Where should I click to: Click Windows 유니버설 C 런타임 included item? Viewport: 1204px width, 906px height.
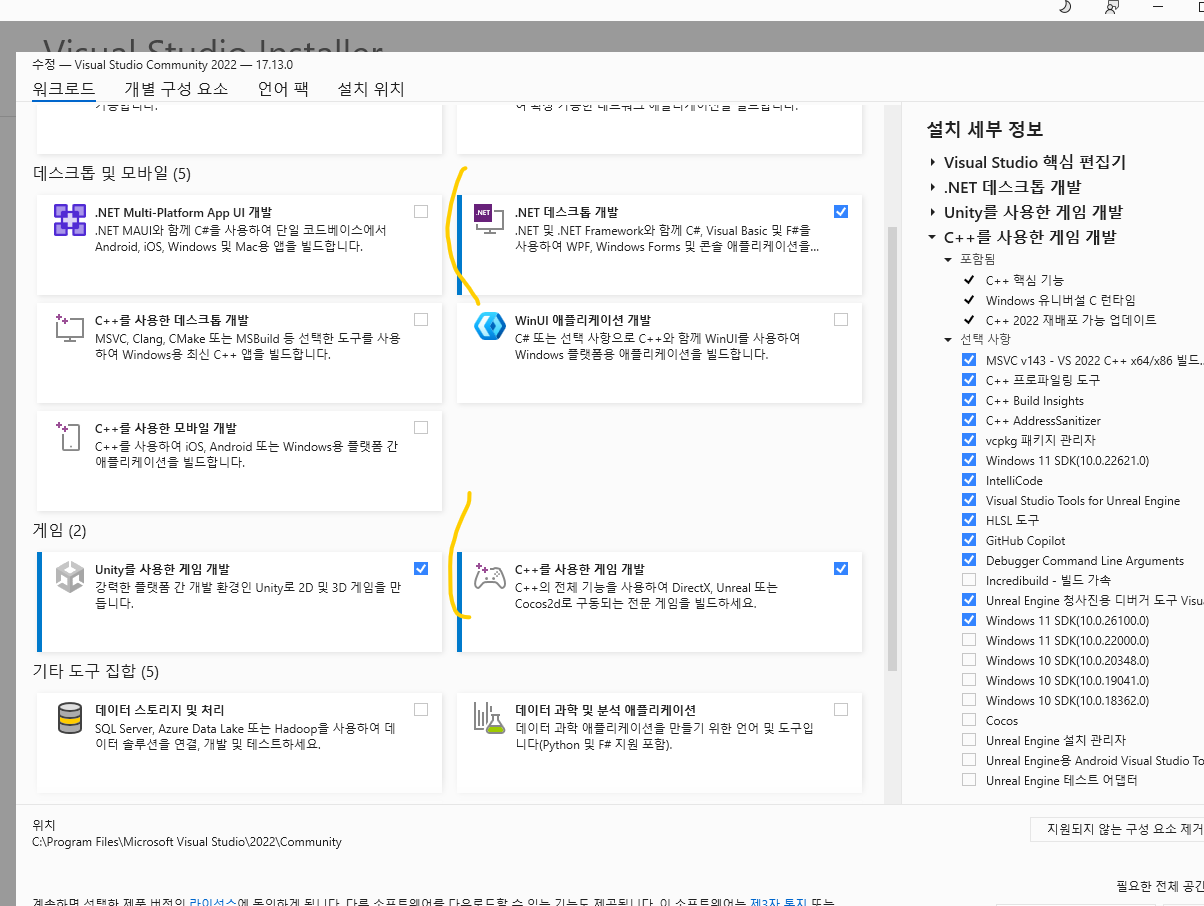[x=1060, y=300]
